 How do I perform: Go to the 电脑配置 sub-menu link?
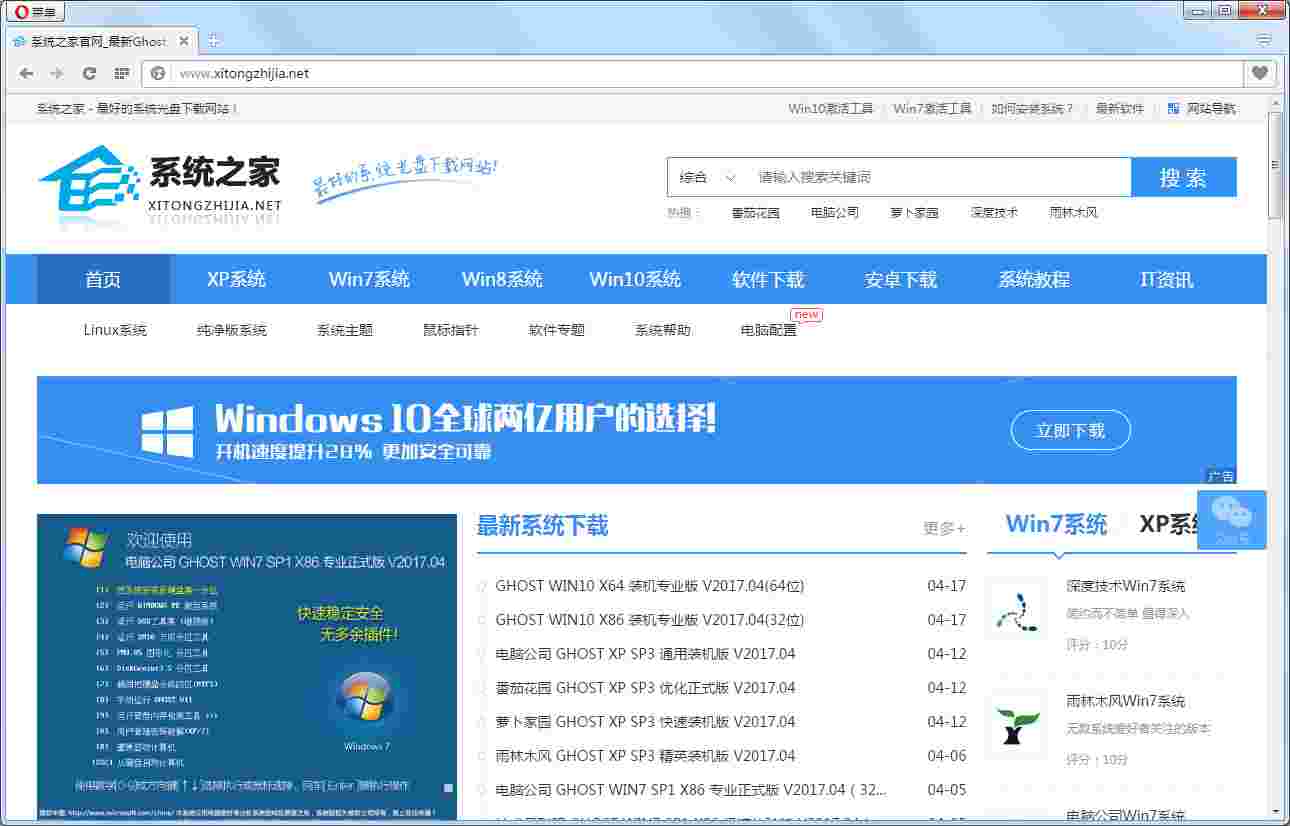coord(769,330)
